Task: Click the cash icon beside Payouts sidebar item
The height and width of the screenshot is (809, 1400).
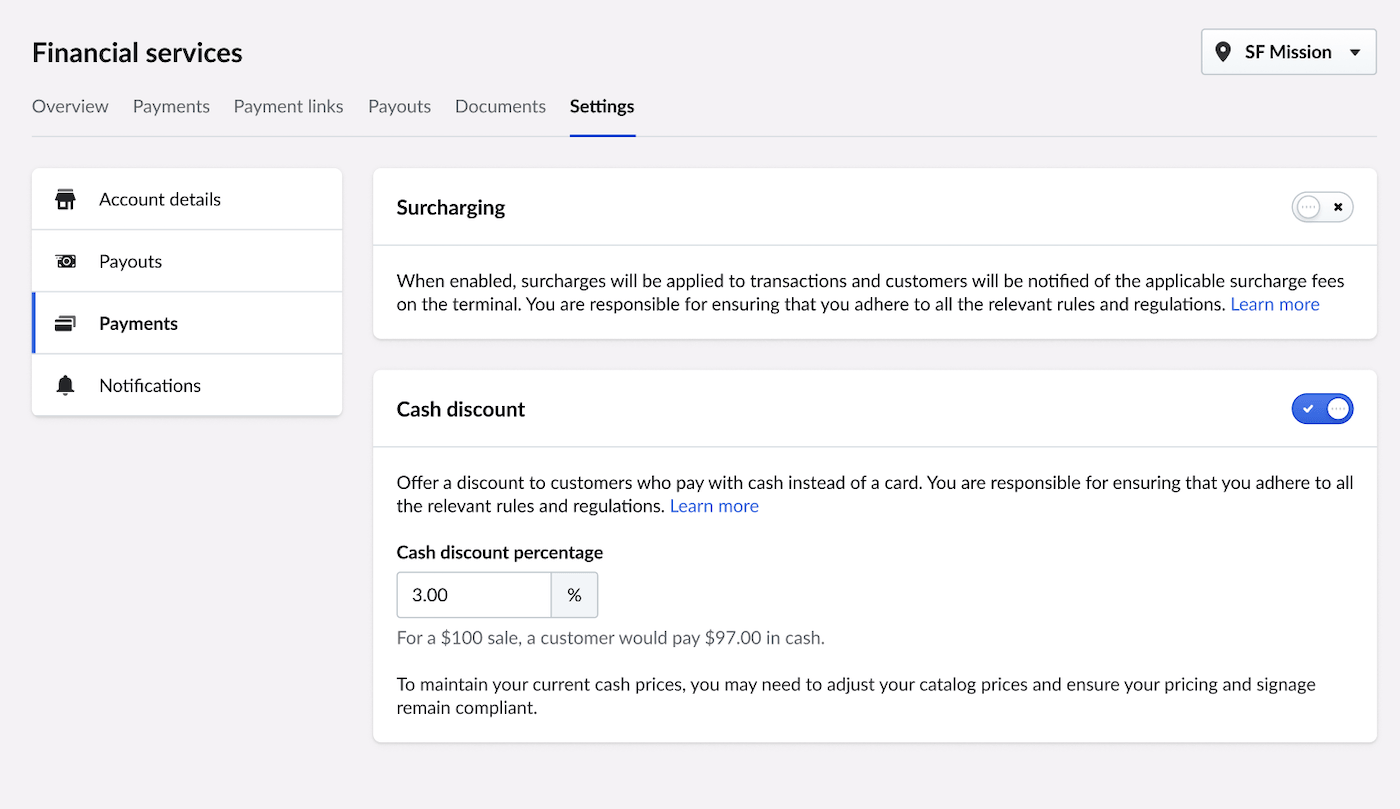Action: tap(66, 261)
